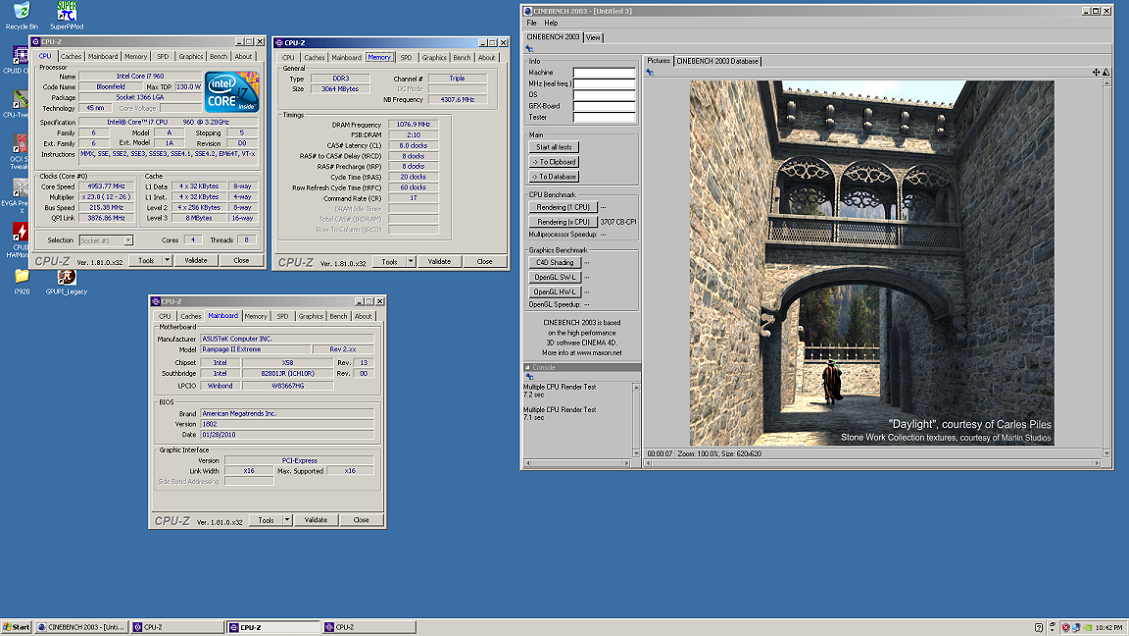
Task: Click the Machine input field
Action: (604, 73)
